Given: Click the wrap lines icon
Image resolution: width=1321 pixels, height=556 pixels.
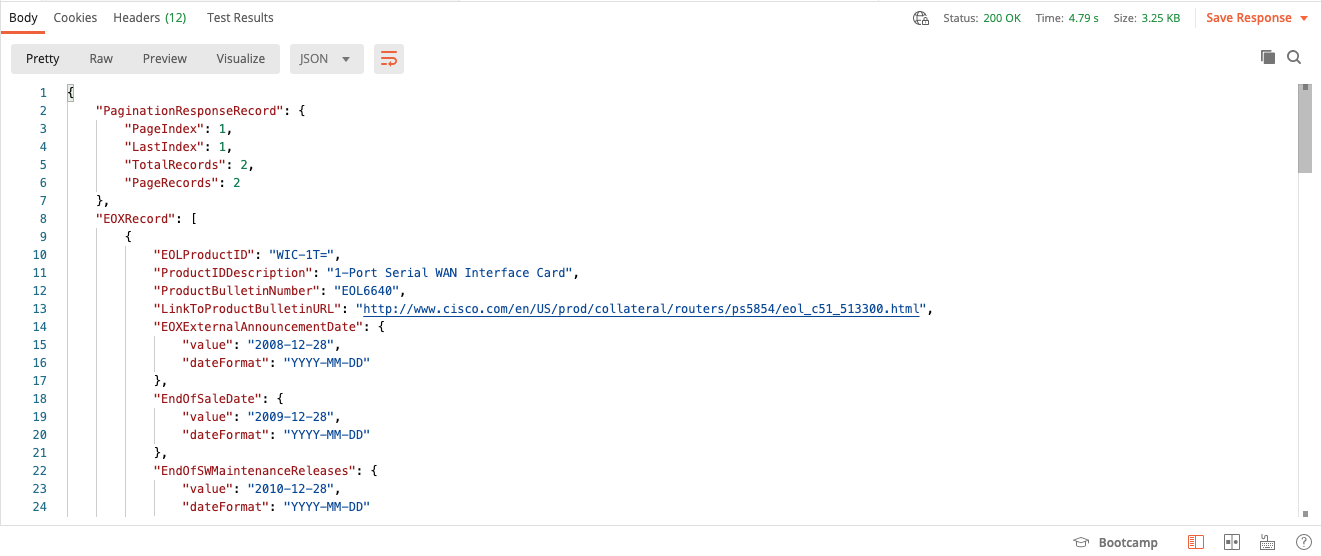Looking at the screenshot, I should (x=389, y=59).
